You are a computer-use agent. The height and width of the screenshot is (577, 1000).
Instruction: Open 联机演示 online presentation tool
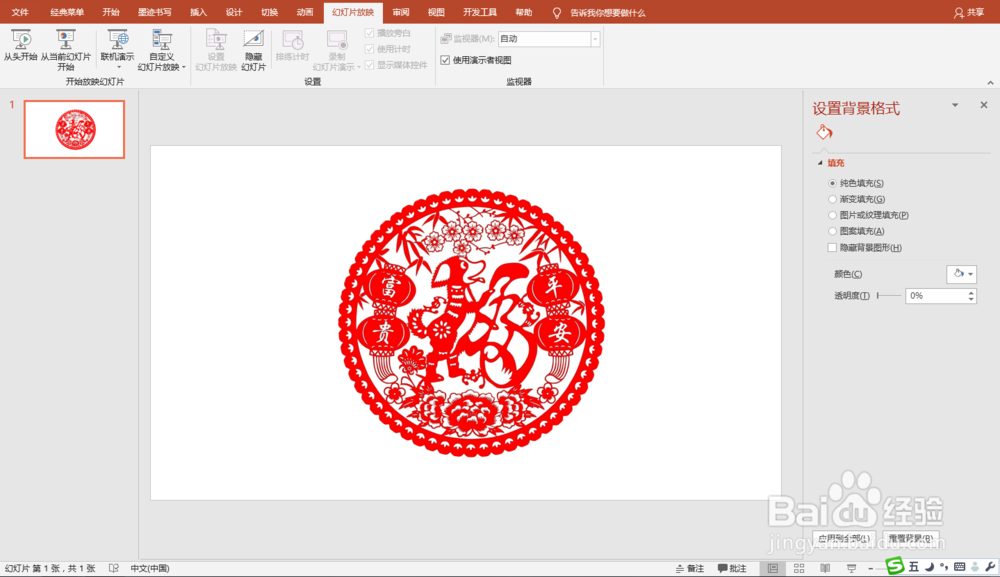117,50
